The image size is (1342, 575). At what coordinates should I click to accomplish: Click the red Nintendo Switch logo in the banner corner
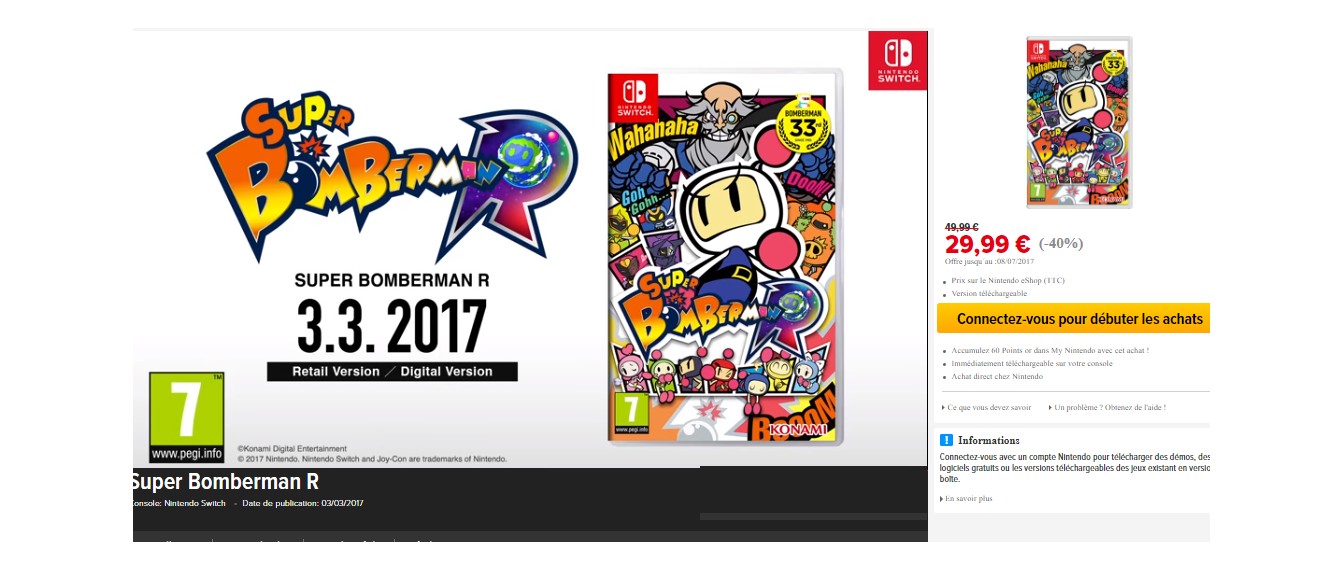(897, 61)
